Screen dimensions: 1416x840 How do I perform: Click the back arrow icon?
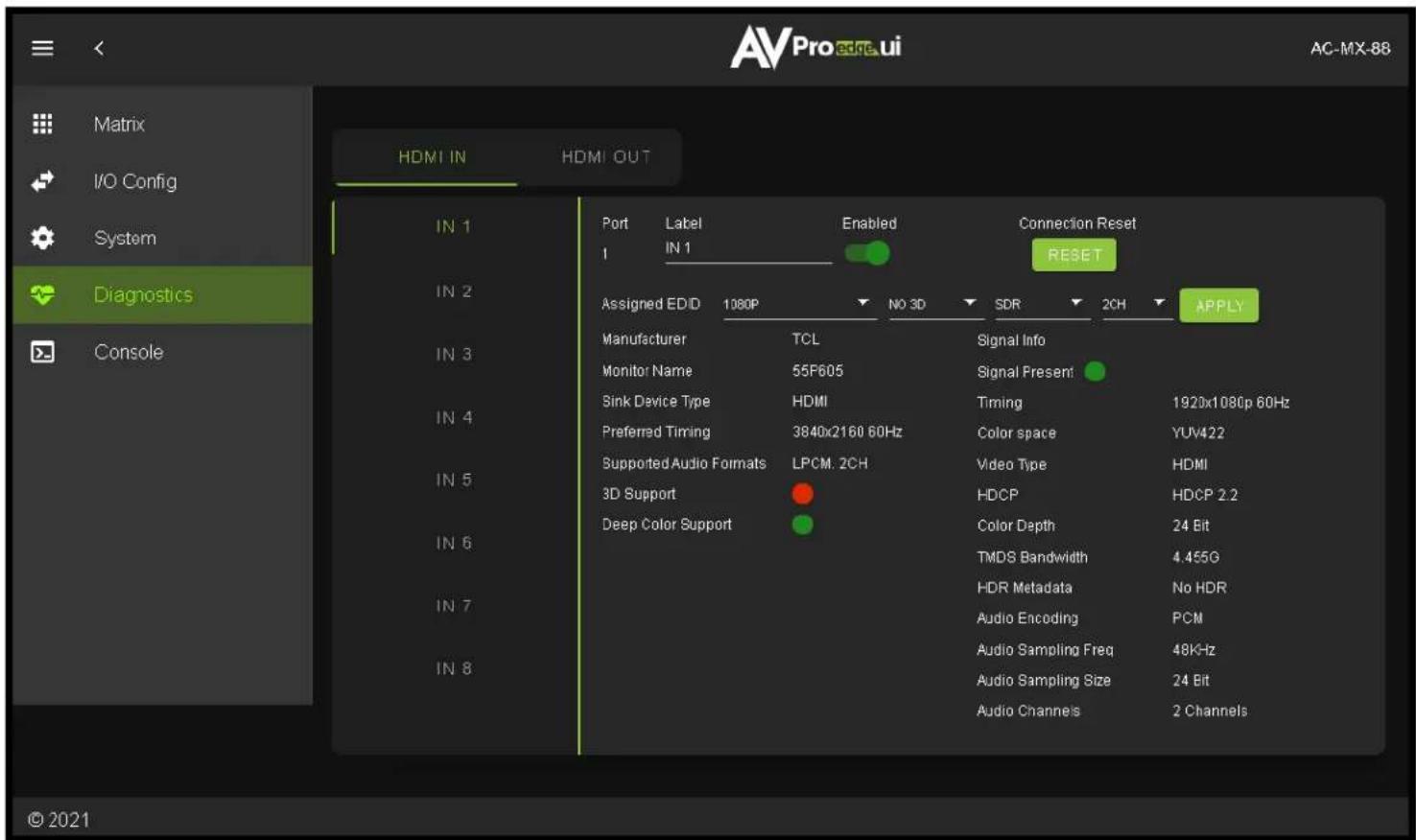(x=99, y=48)
